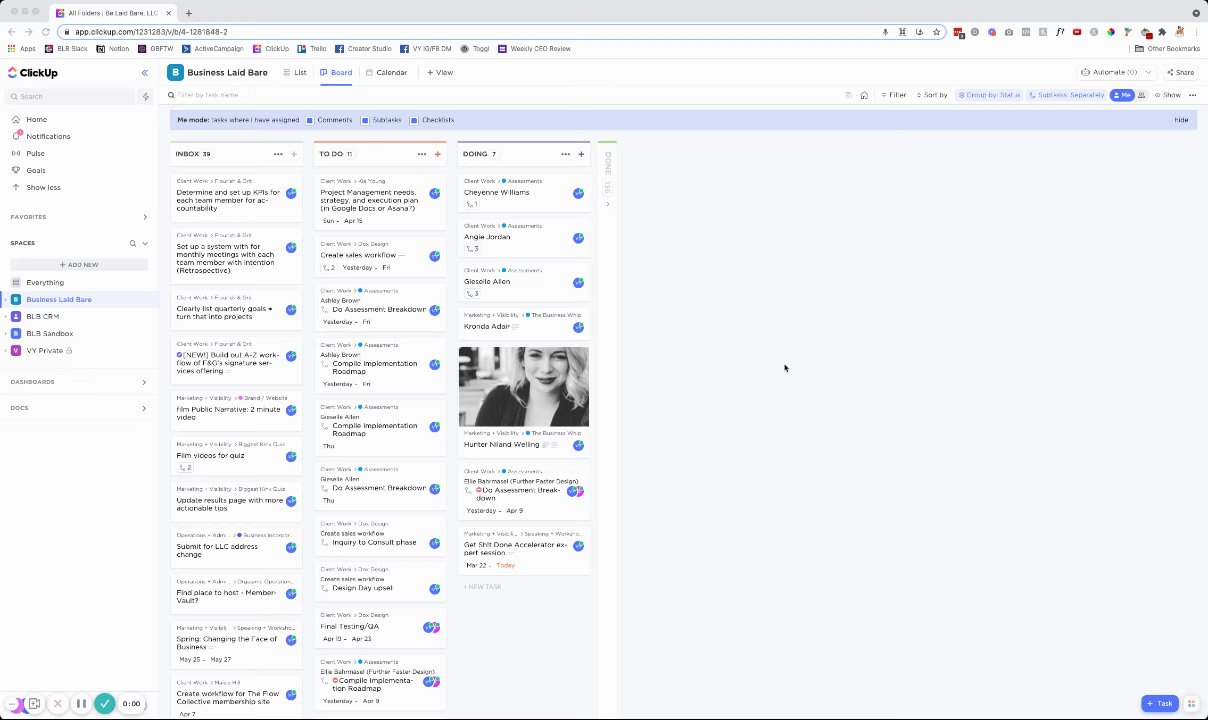
Task: Click the Share button
Action: [1180, 72]
